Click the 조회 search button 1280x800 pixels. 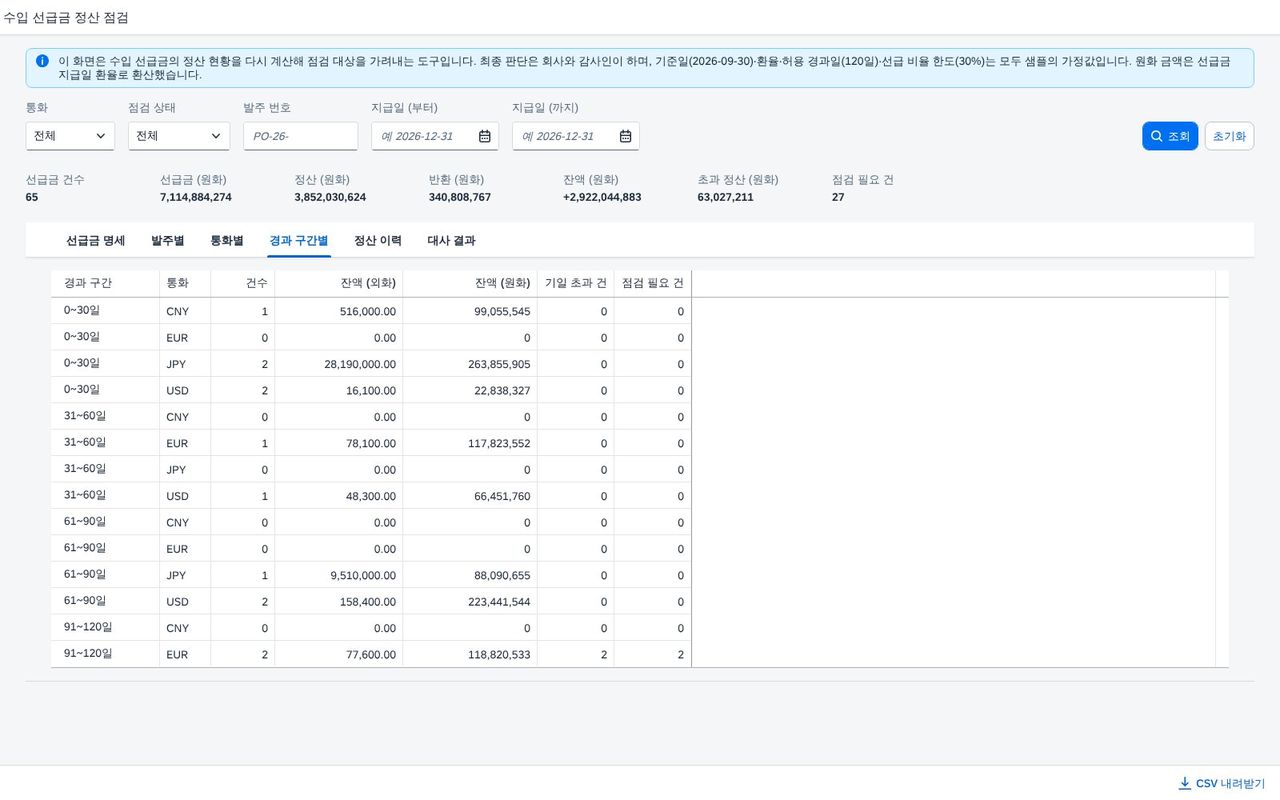click(1170, 136)
